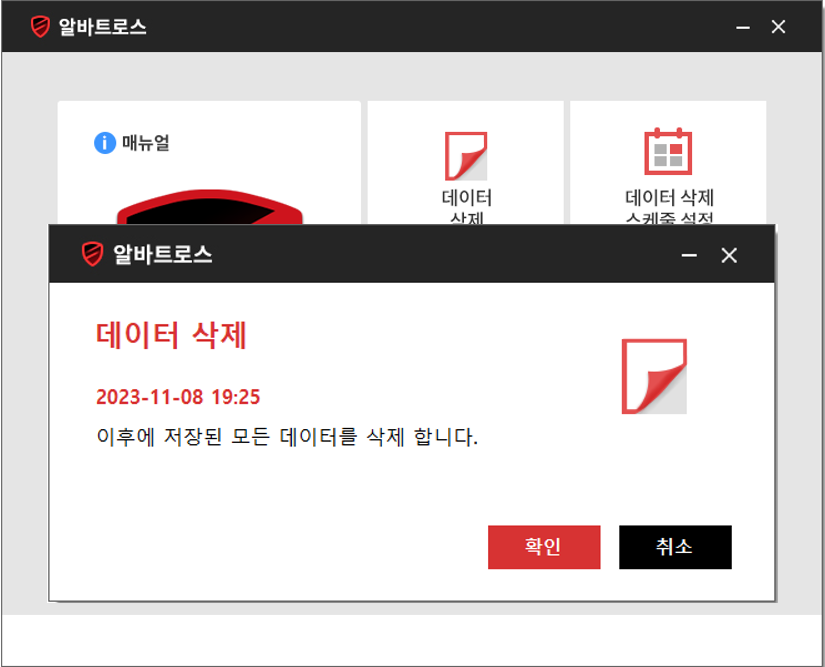This screenshot has width=825, height=667.
Task: Cancel deletion with the black 취소 button
Action: click(x=675, y=547)
